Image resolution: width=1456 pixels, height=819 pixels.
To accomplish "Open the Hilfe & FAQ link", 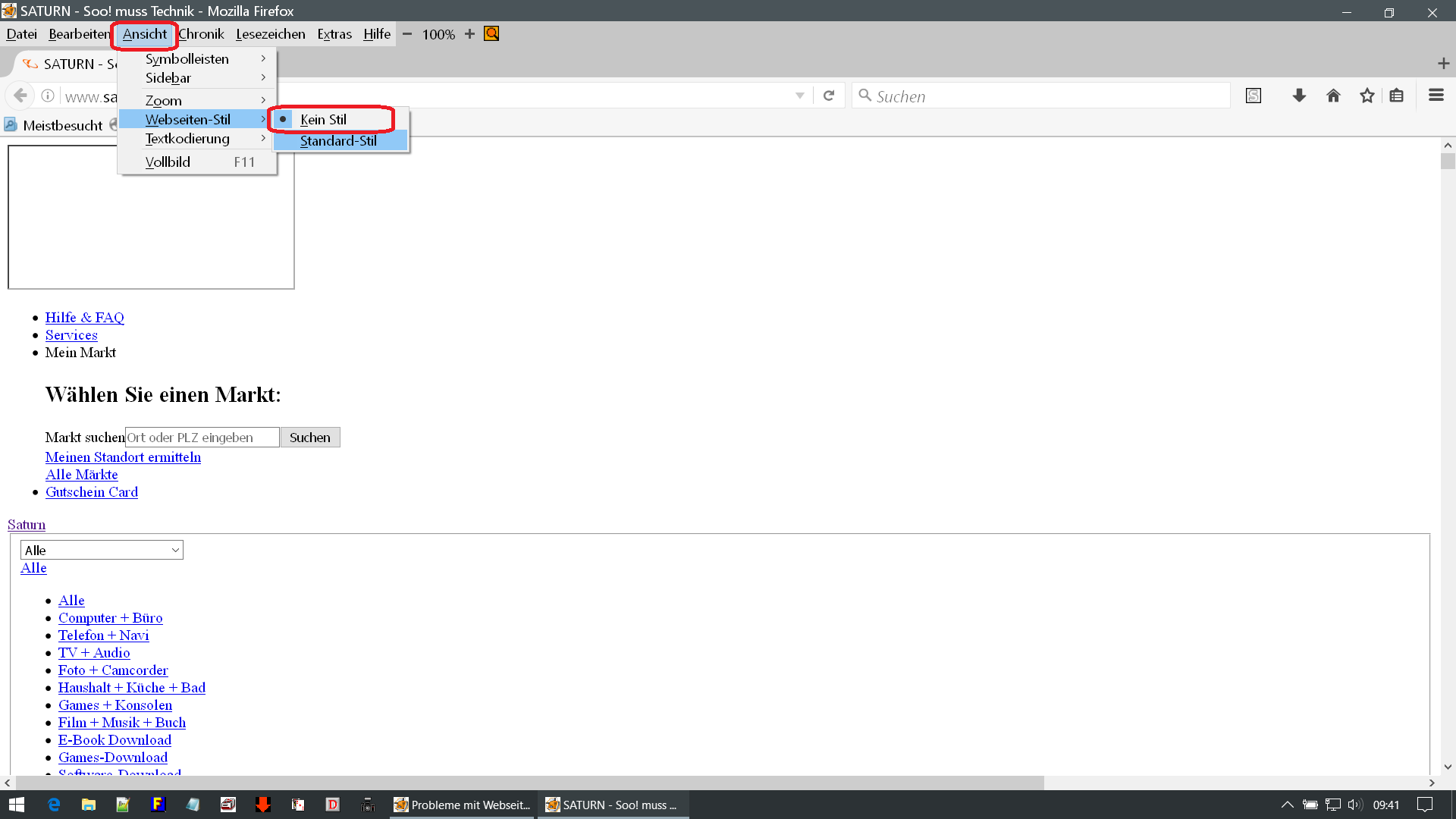I will [84, 318].
